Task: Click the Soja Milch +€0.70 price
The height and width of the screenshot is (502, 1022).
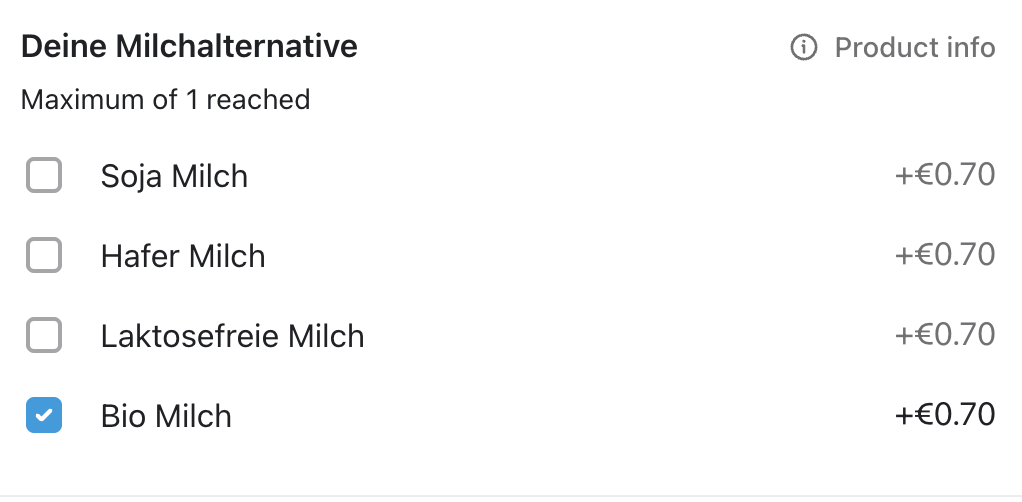Action: point(945,176)
